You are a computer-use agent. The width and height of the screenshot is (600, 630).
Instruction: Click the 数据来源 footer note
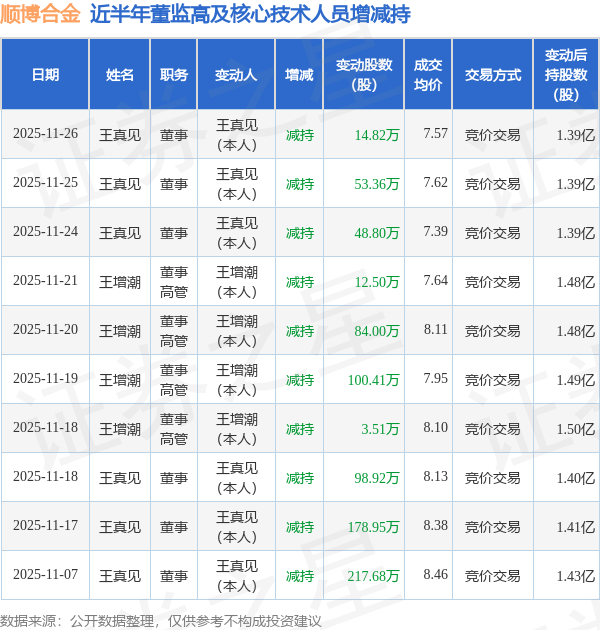160,621
